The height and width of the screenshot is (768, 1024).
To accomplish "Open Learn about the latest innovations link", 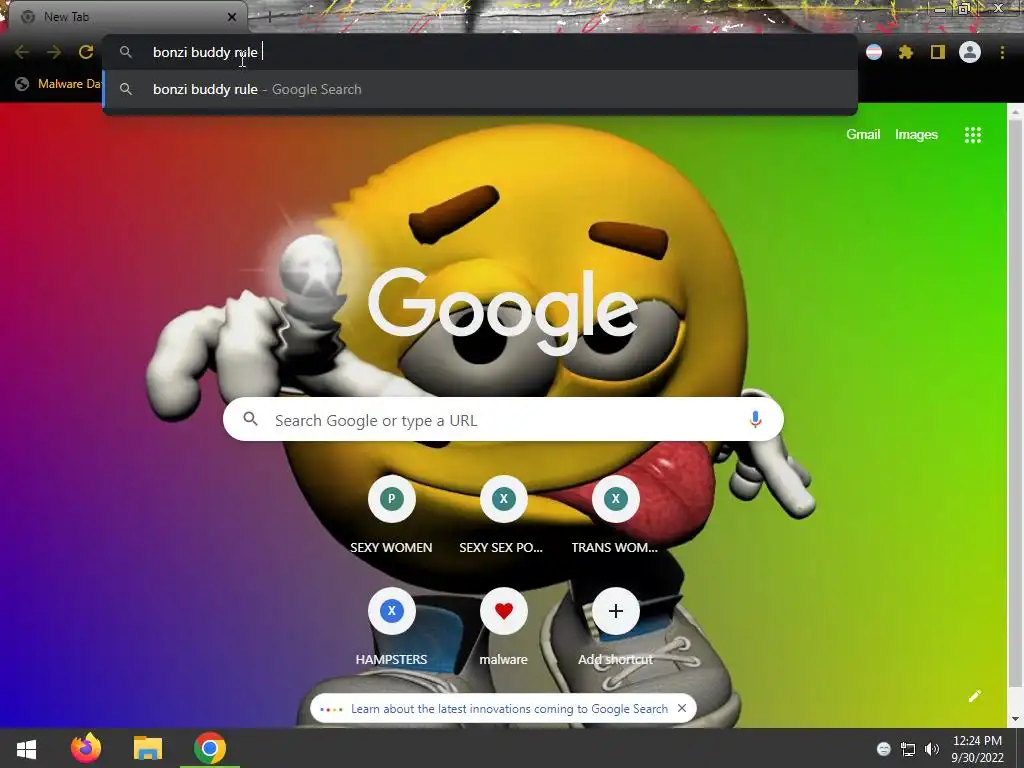I will coord(509,709).
